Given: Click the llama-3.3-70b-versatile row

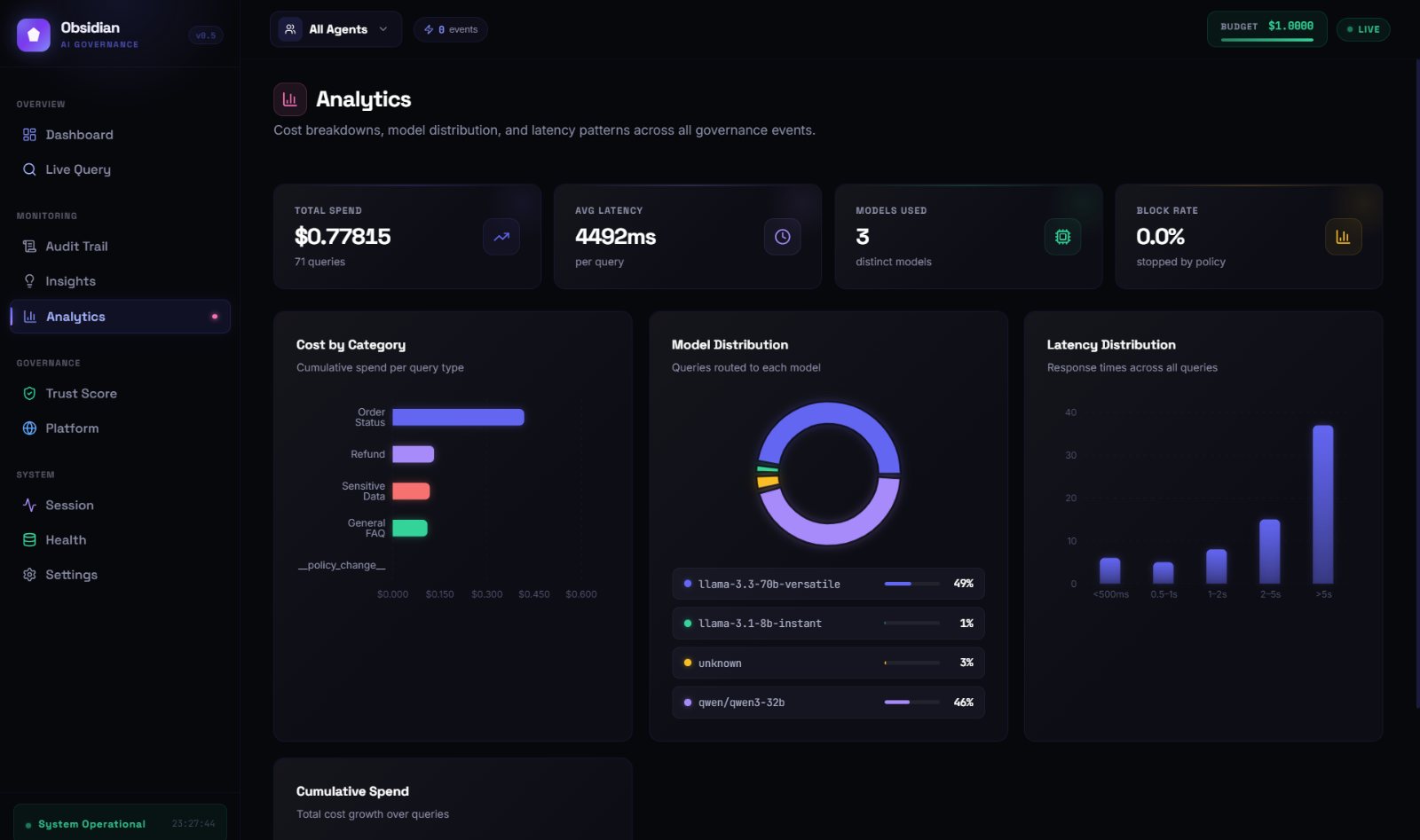Looking at the screenshot, I should (x=828, y=584).
